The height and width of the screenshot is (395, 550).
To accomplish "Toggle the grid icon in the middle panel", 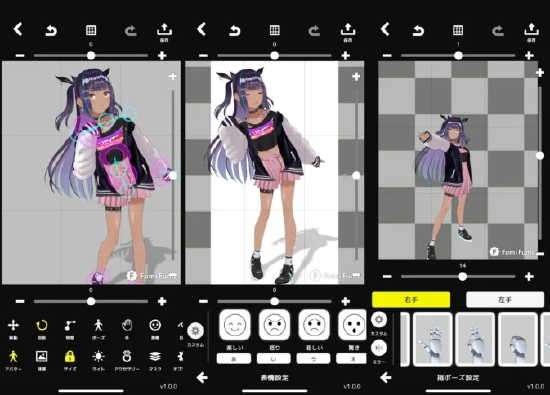I will [x=275, y=30].
